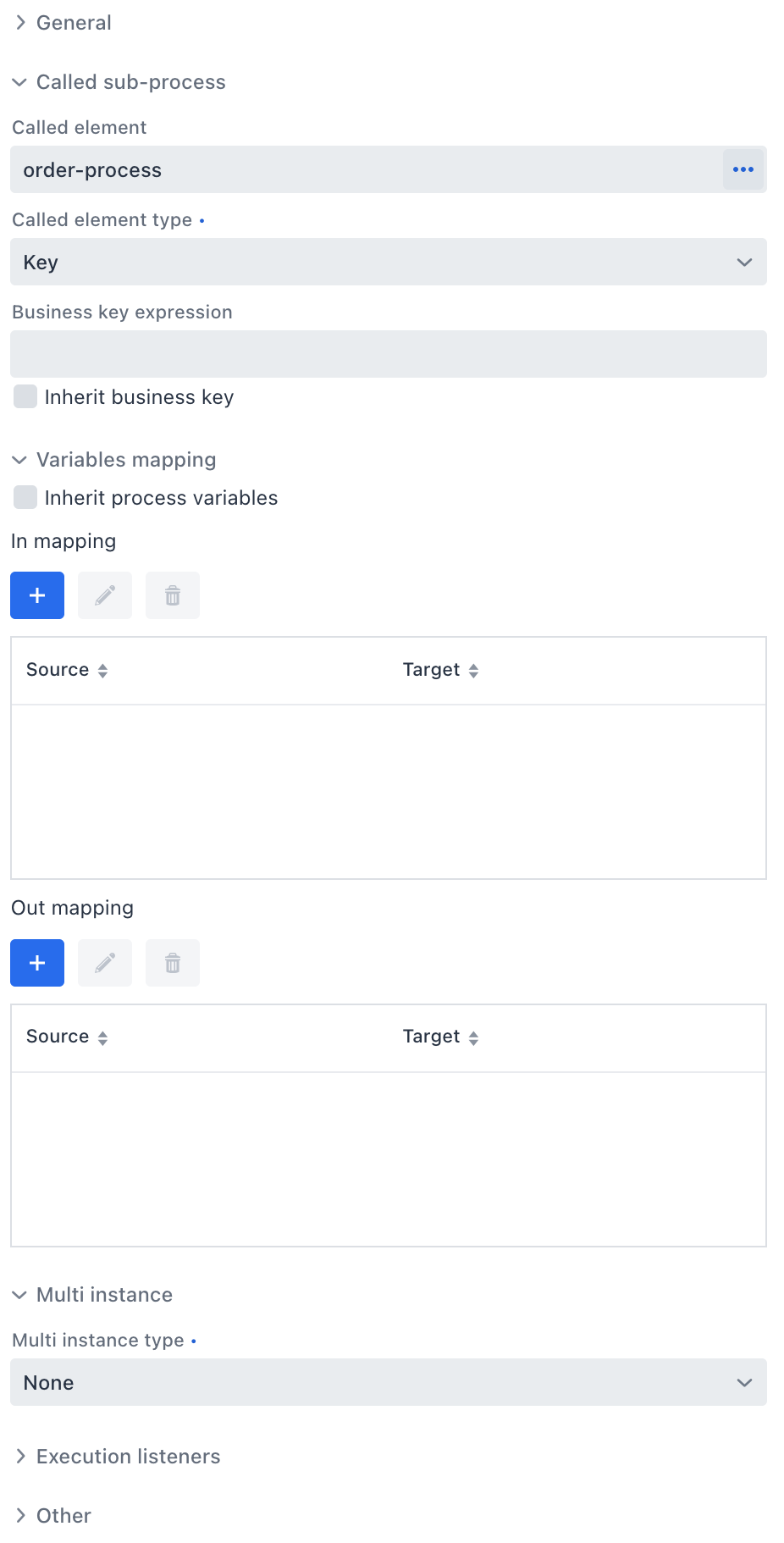Click the Business key expression field

pos(388,354)
